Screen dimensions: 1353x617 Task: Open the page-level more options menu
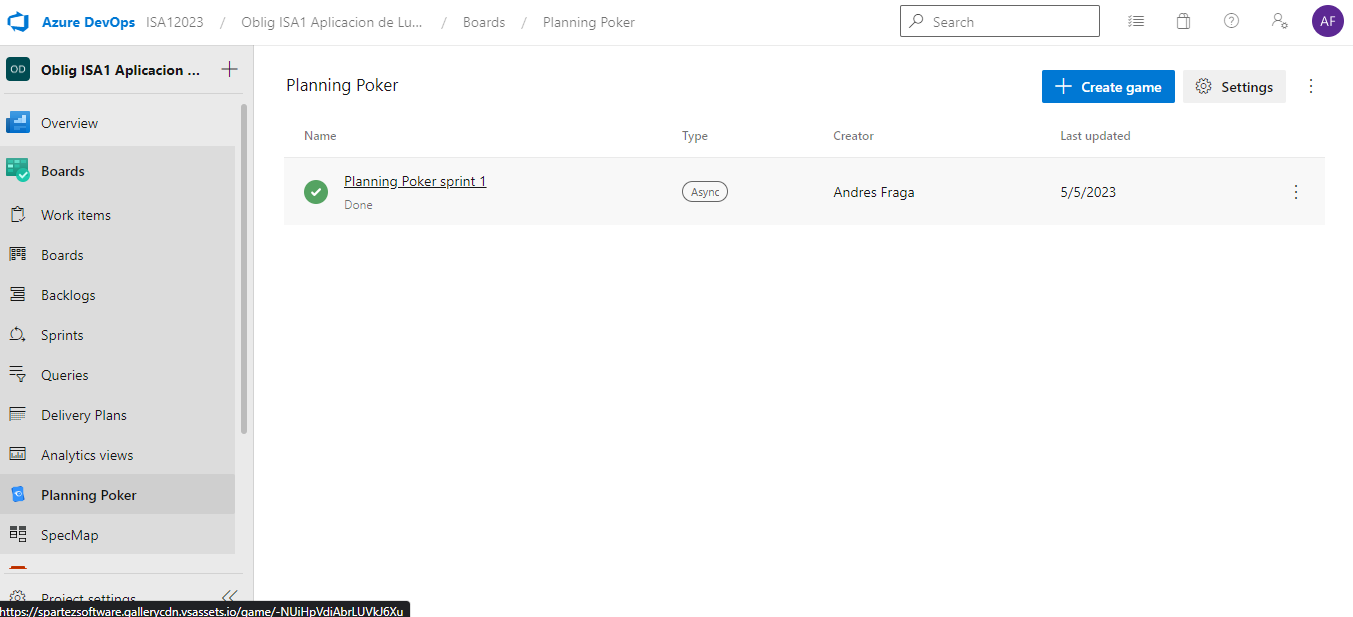click(1311, 87)
